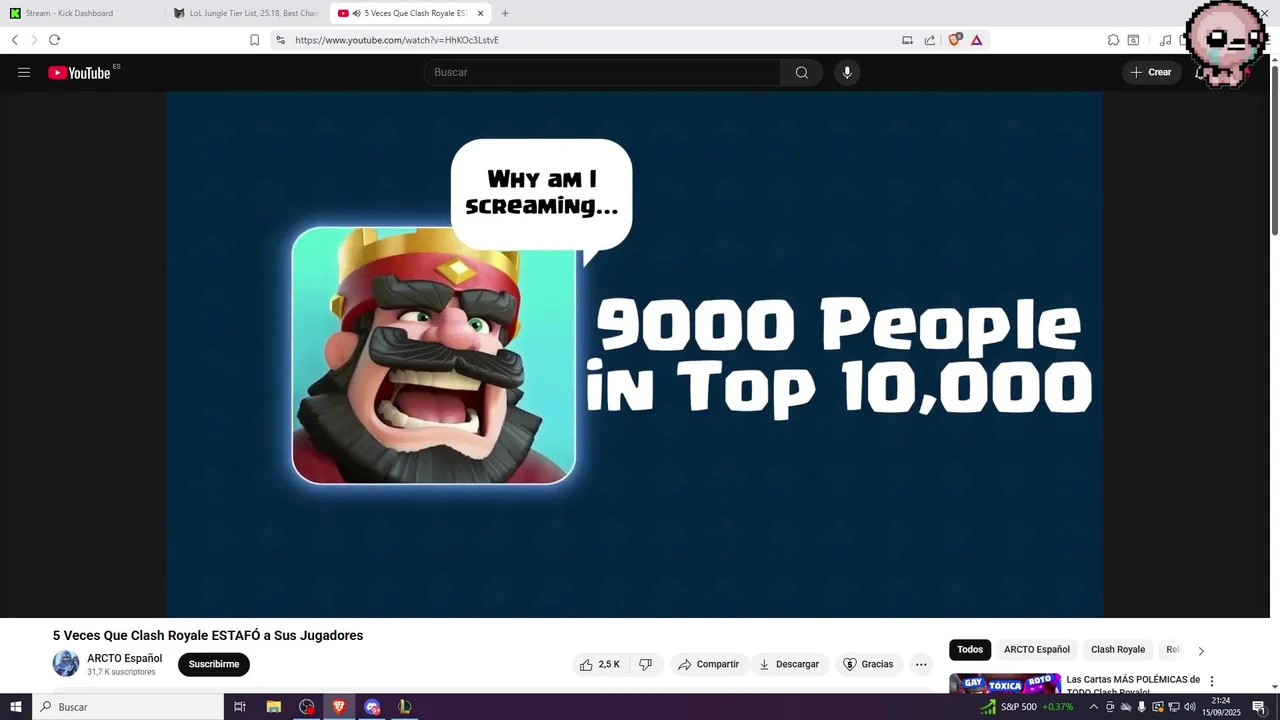Open Task View on the taskbar
The image size is (1280, 720).
[x=240, y=707]
